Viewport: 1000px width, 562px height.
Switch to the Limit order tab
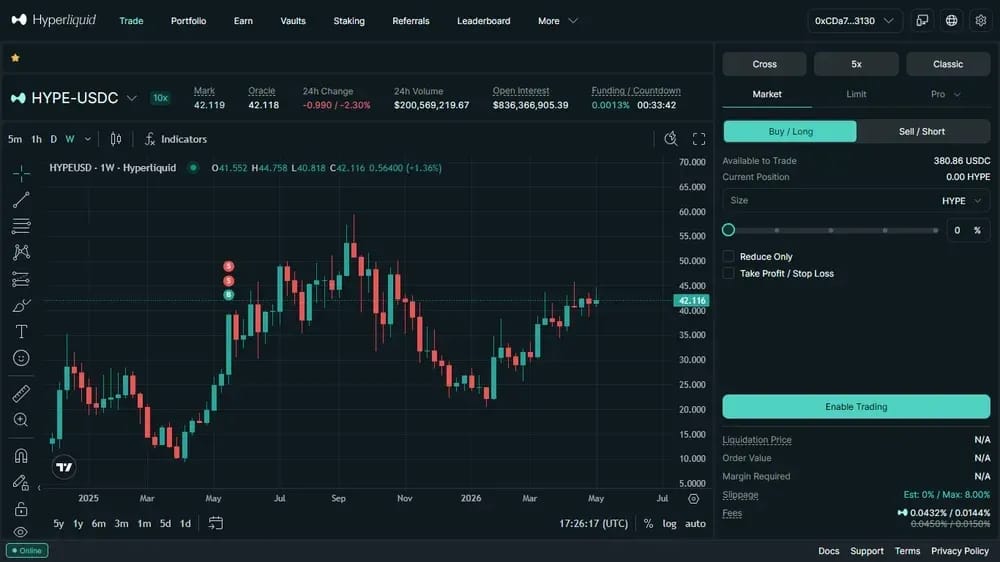tap(856, 94)
